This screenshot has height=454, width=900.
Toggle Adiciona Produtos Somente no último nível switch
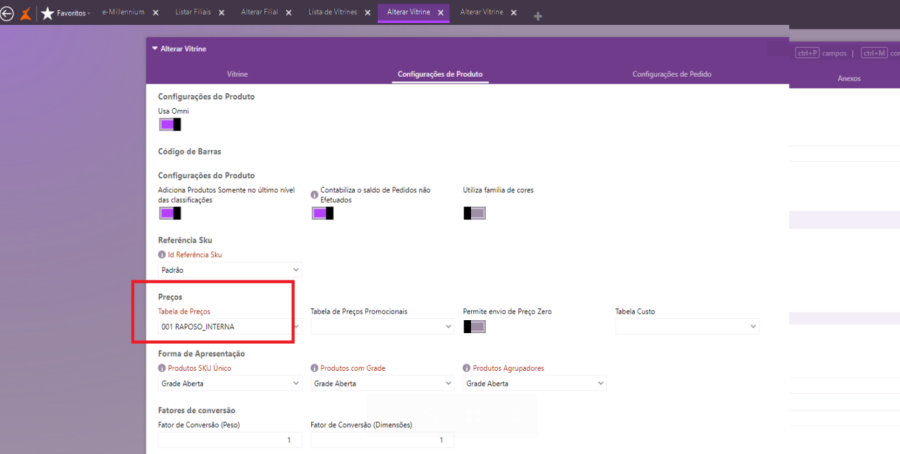point(170,214)
